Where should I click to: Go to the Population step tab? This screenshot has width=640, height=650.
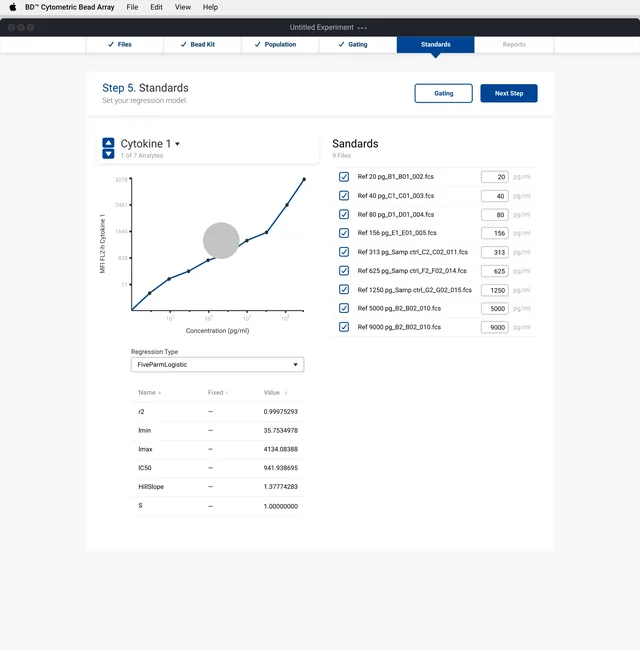(x=280, y=44)
